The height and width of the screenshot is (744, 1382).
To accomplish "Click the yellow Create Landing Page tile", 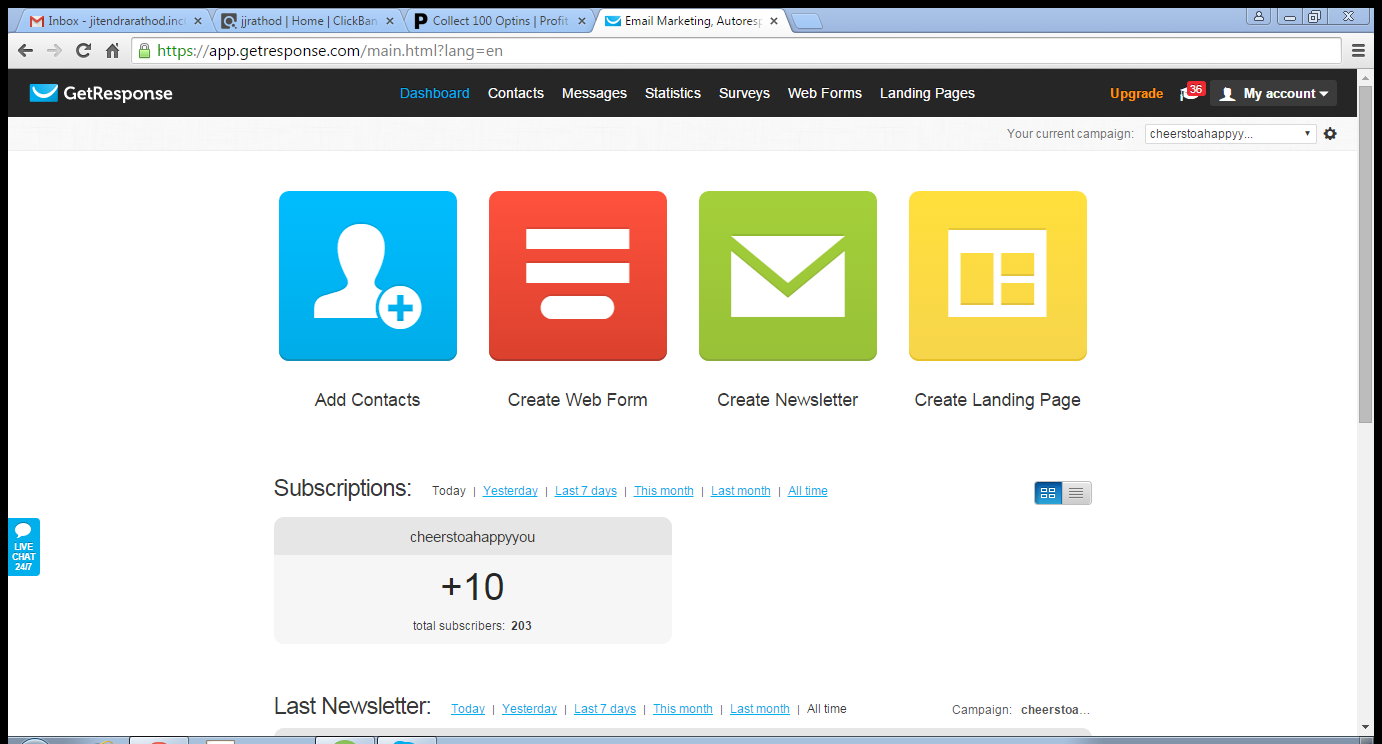I will point(998,276).
